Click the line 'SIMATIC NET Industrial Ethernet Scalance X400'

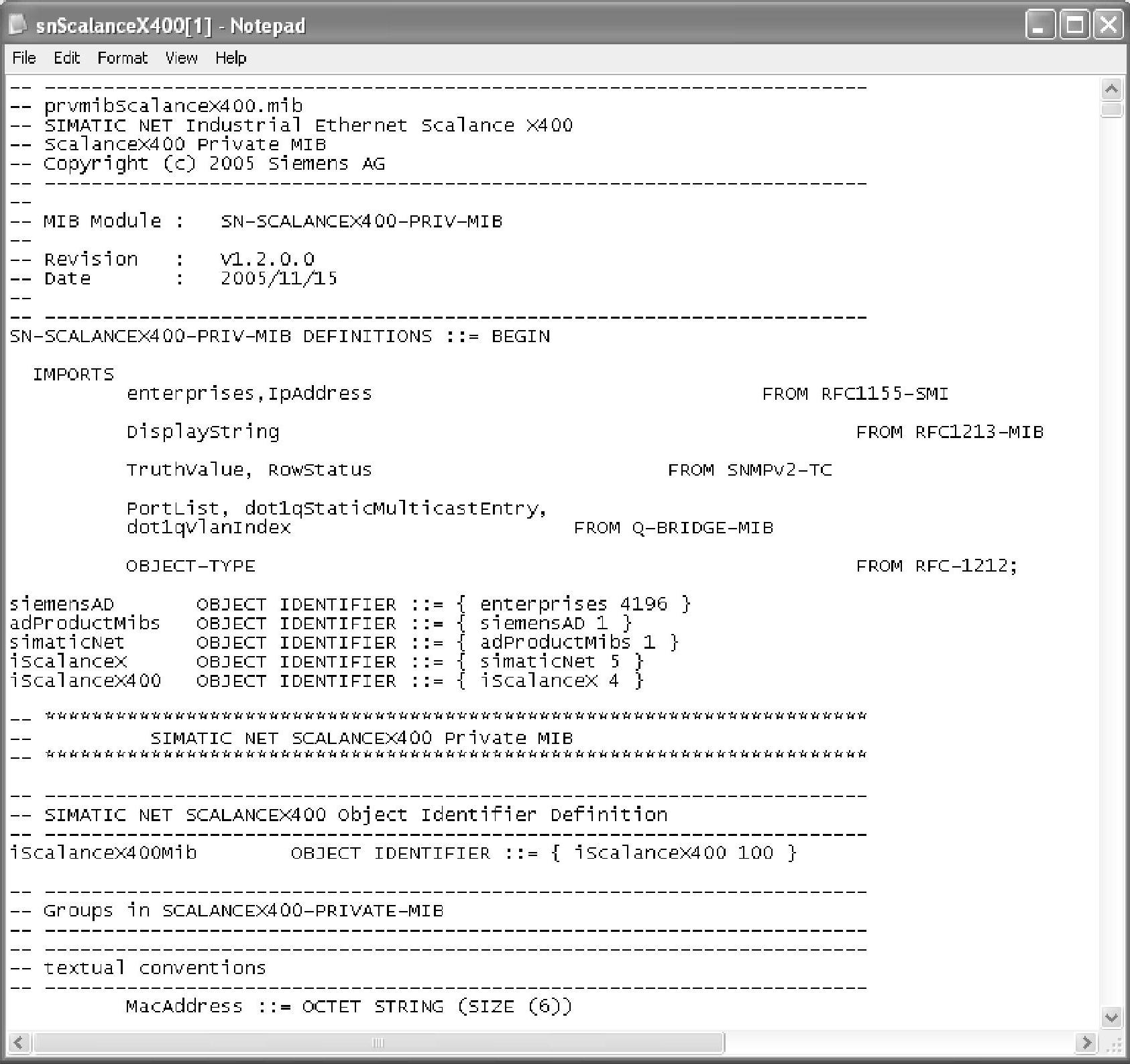pos(308,125)
